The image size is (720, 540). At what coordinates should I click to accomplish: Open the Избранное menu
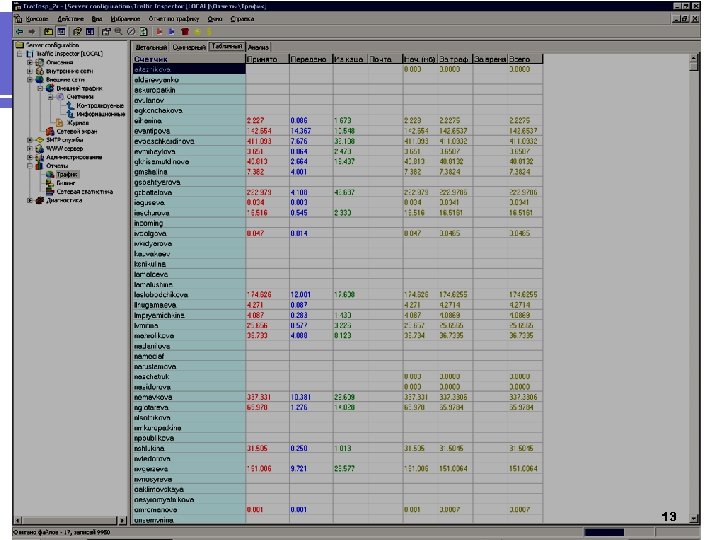tap(125, 19)
